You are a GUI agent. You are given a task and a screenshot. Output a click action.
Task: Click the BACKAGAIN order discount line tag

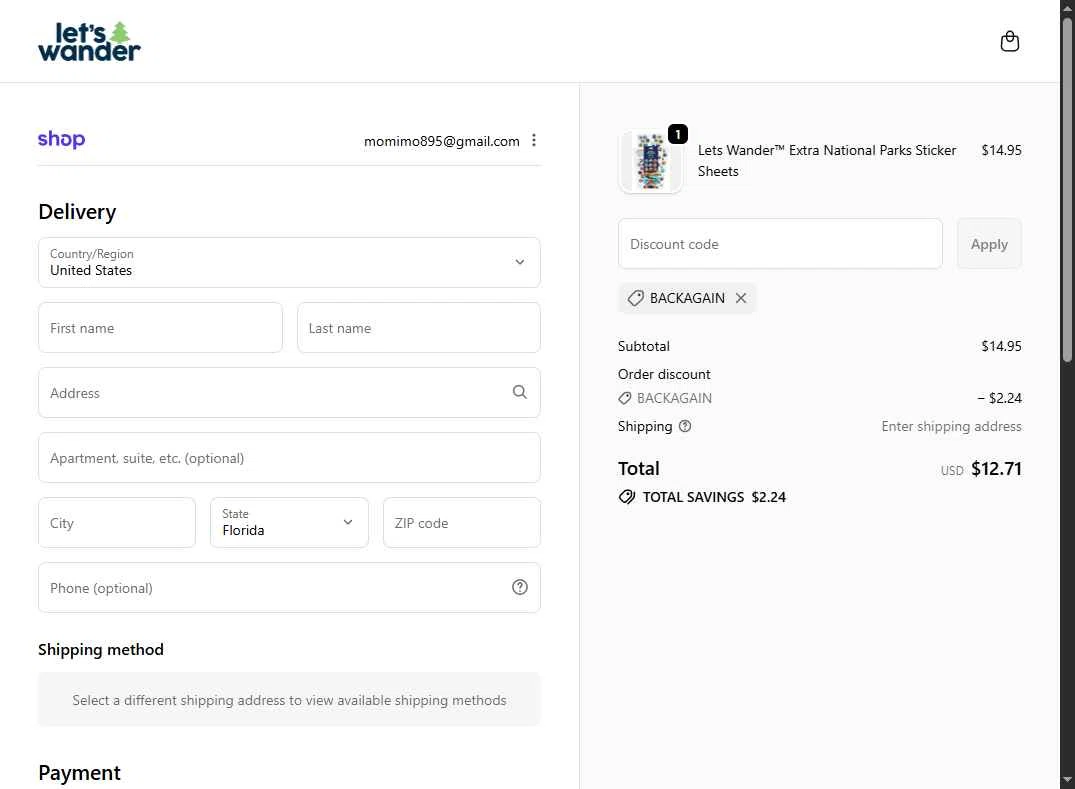(x=665, y=398)
